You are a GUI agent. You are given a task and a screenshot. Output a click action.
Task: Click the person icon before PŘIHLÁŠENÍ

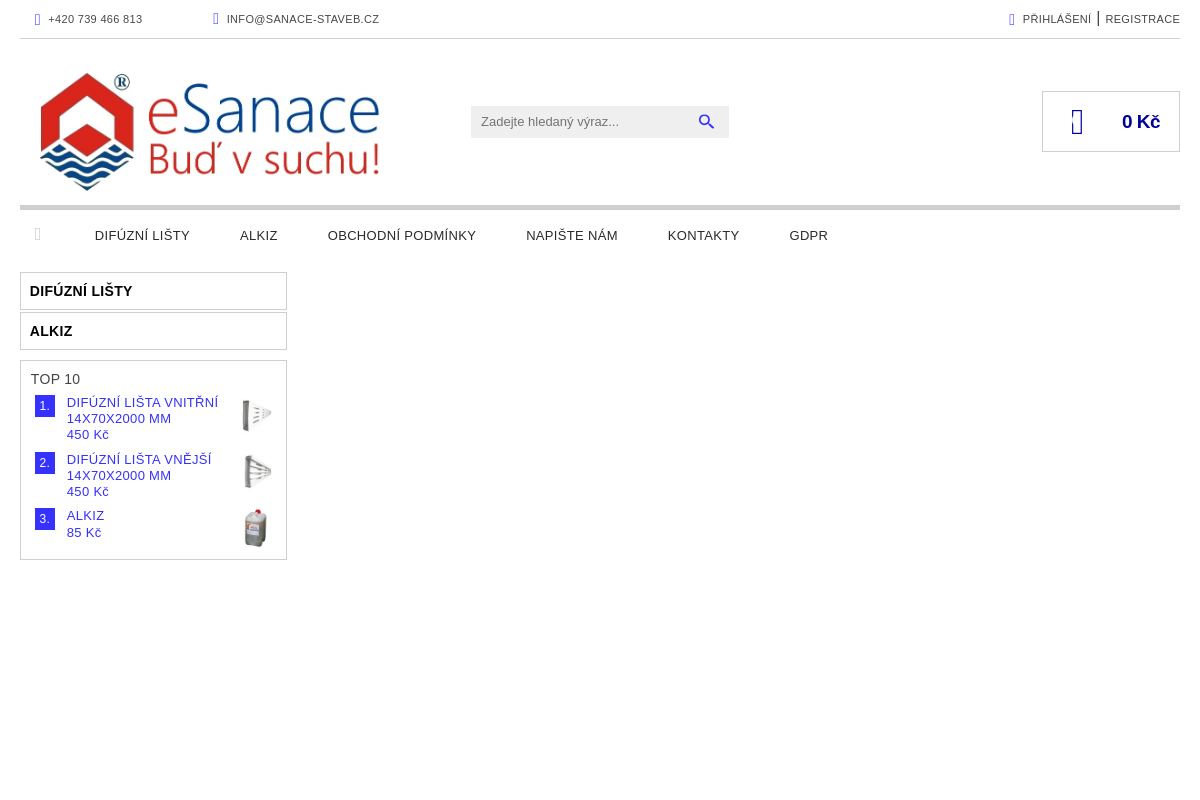coord(1010,18)
